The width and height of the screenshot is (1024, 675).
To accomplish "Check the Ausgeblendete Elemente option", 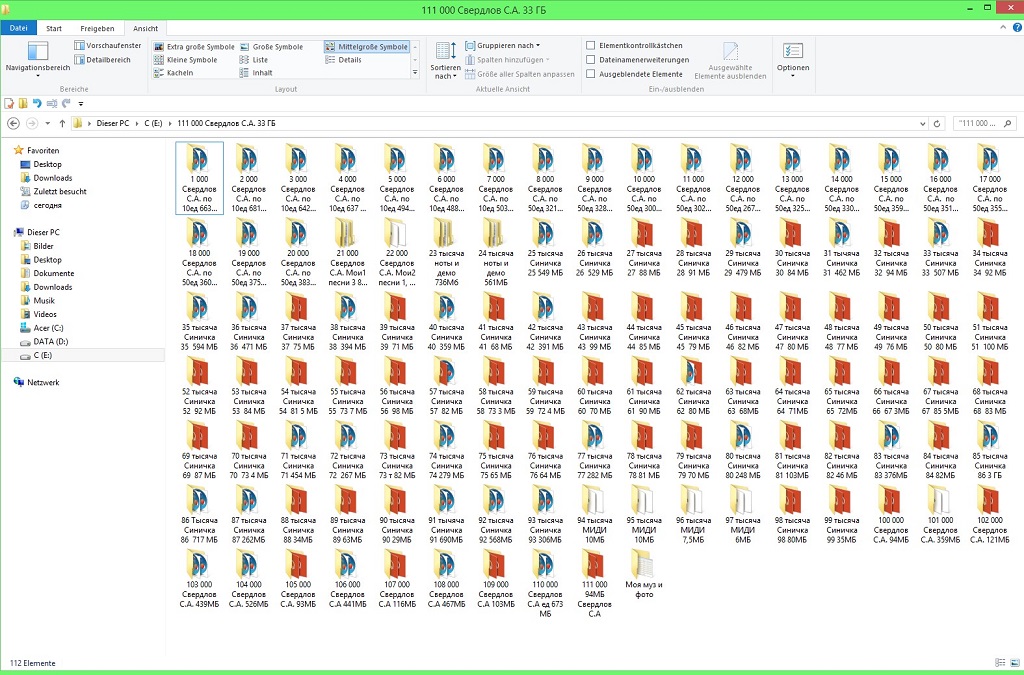I will (x=590, y=74).
